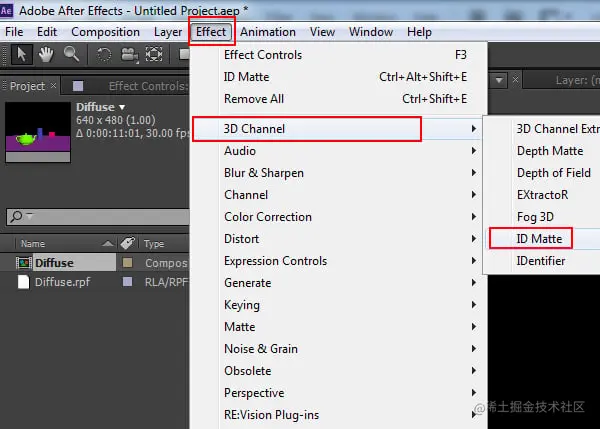Click the After Effects app icon
This screenshot has width=600, height=429.
(7, 10)
